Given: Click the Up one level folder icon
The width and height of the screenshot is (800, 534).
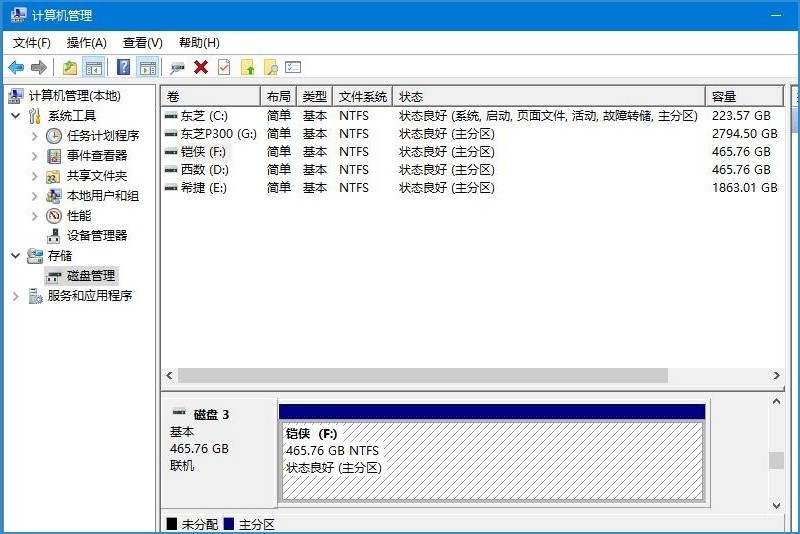Looking at the screenshot, I should coord(70,67).
